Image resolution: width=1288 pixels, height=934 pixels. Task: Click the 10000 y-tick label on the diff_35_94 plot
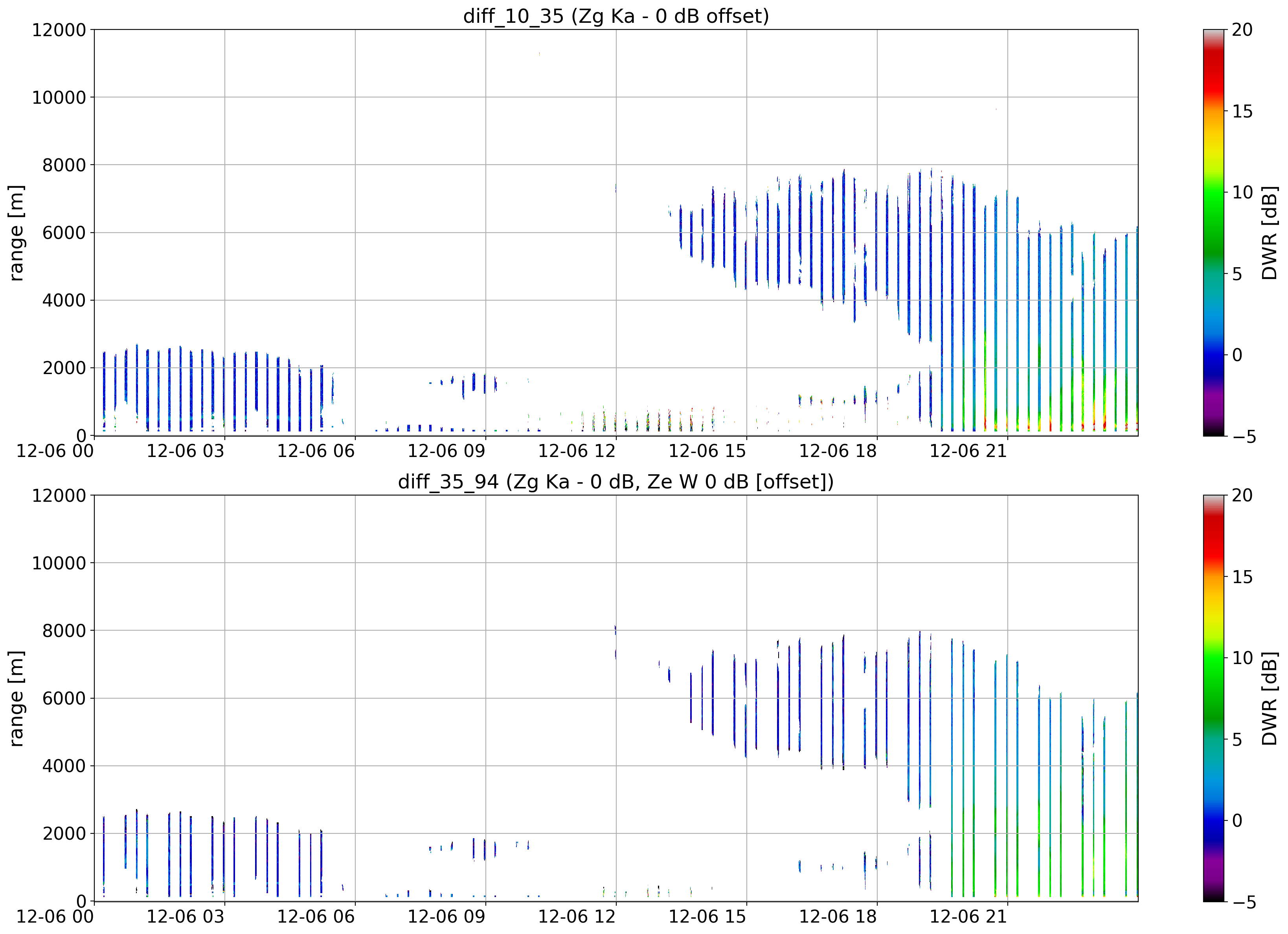click(x=59, y=563)
